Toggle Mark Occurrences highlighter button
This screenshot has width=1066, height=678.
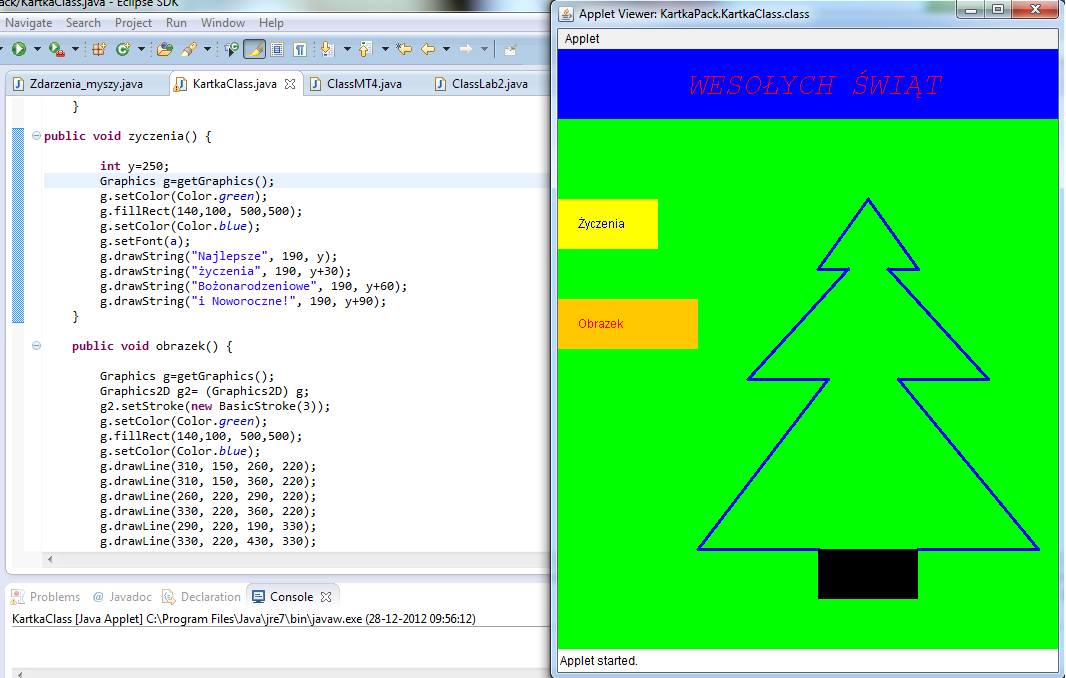tap(254, 48)
